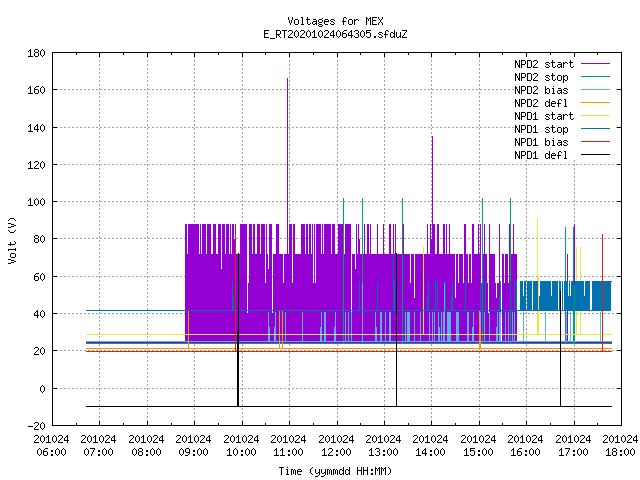640x480 pixels.
Task: Click the 17:00 time axis label
Action: (x=573, y=453)
